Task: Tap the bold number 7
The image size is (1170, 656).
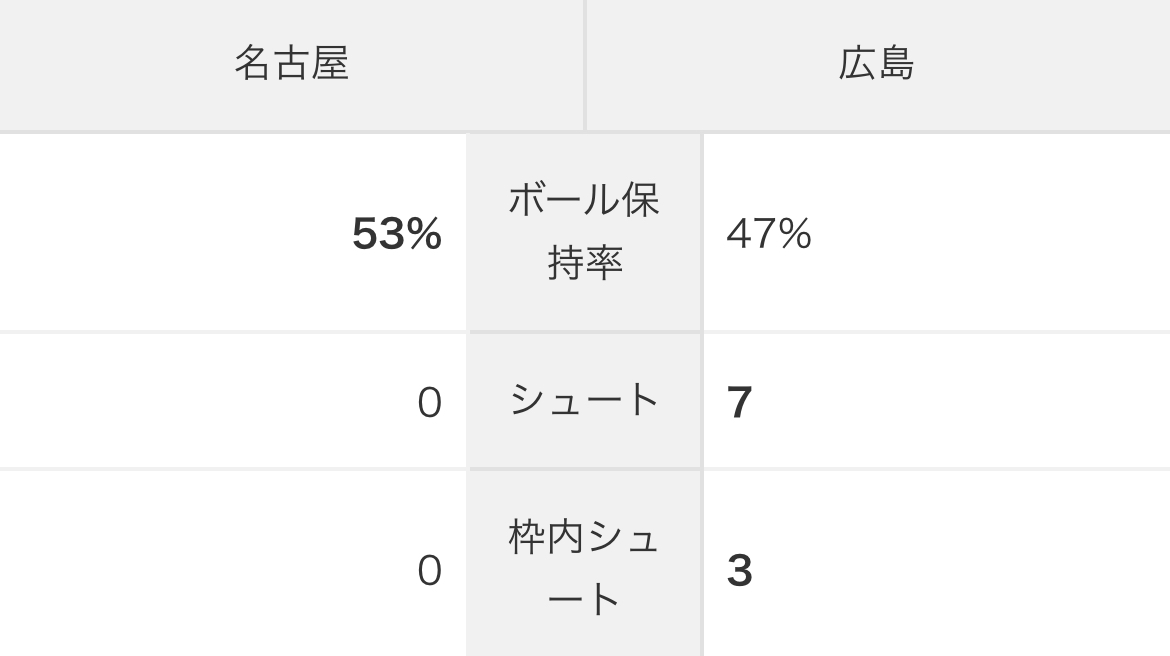Action: point(739,402)
